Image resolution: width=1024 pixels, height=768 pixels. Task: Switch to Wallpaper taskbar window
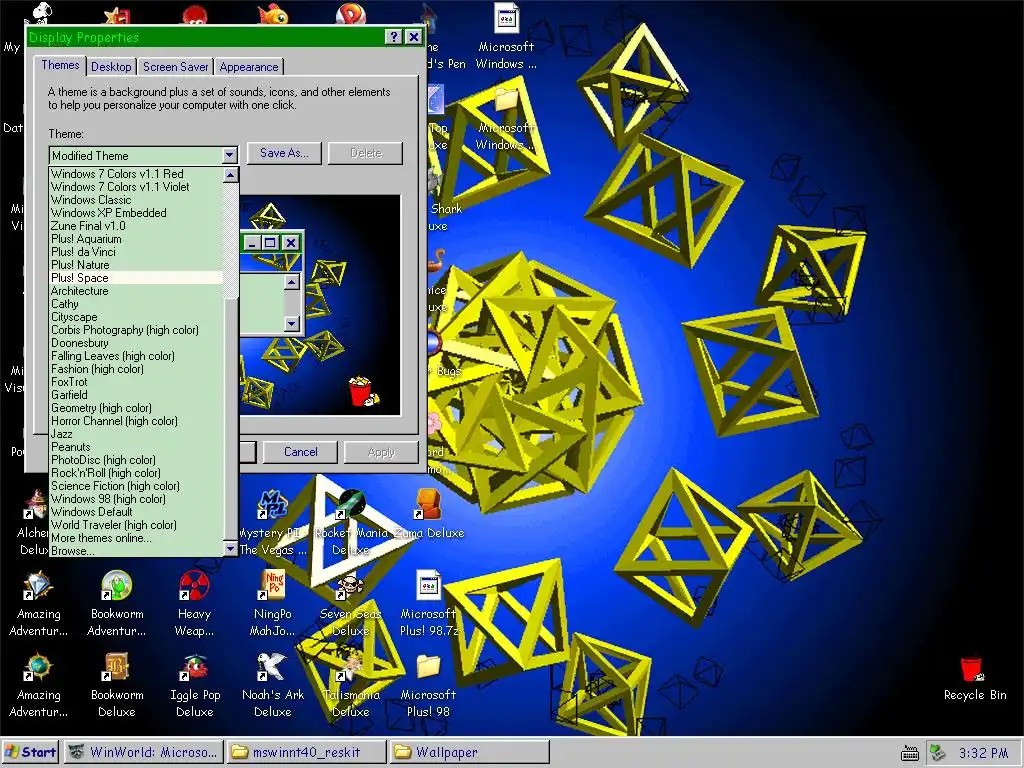(x=469, y=752)
